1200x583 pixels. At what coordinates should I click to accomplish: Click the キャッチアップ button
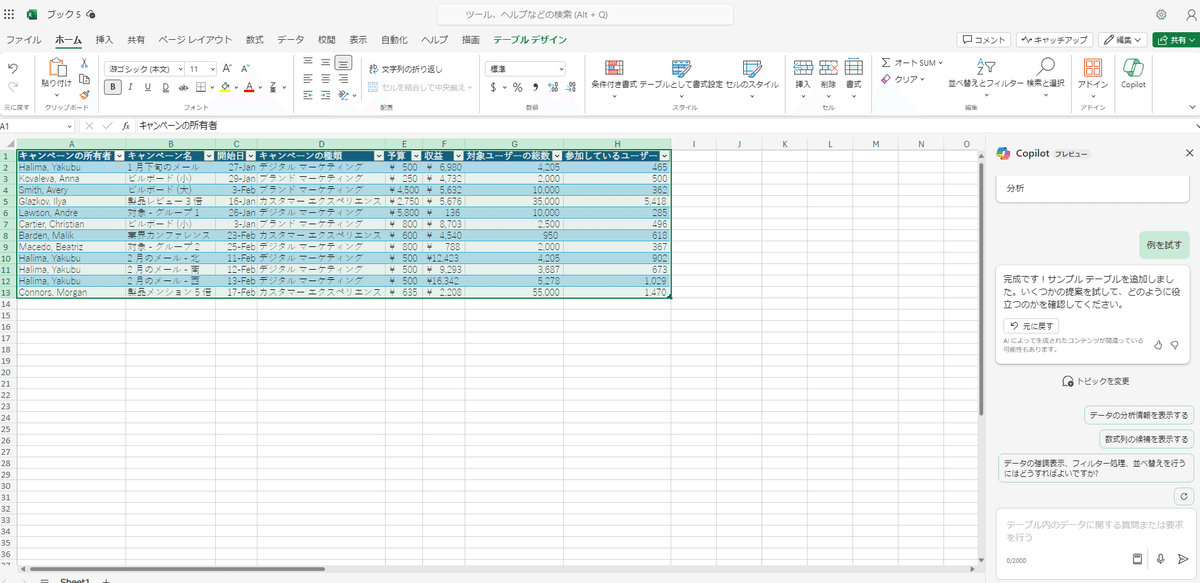coord(1054,40)
